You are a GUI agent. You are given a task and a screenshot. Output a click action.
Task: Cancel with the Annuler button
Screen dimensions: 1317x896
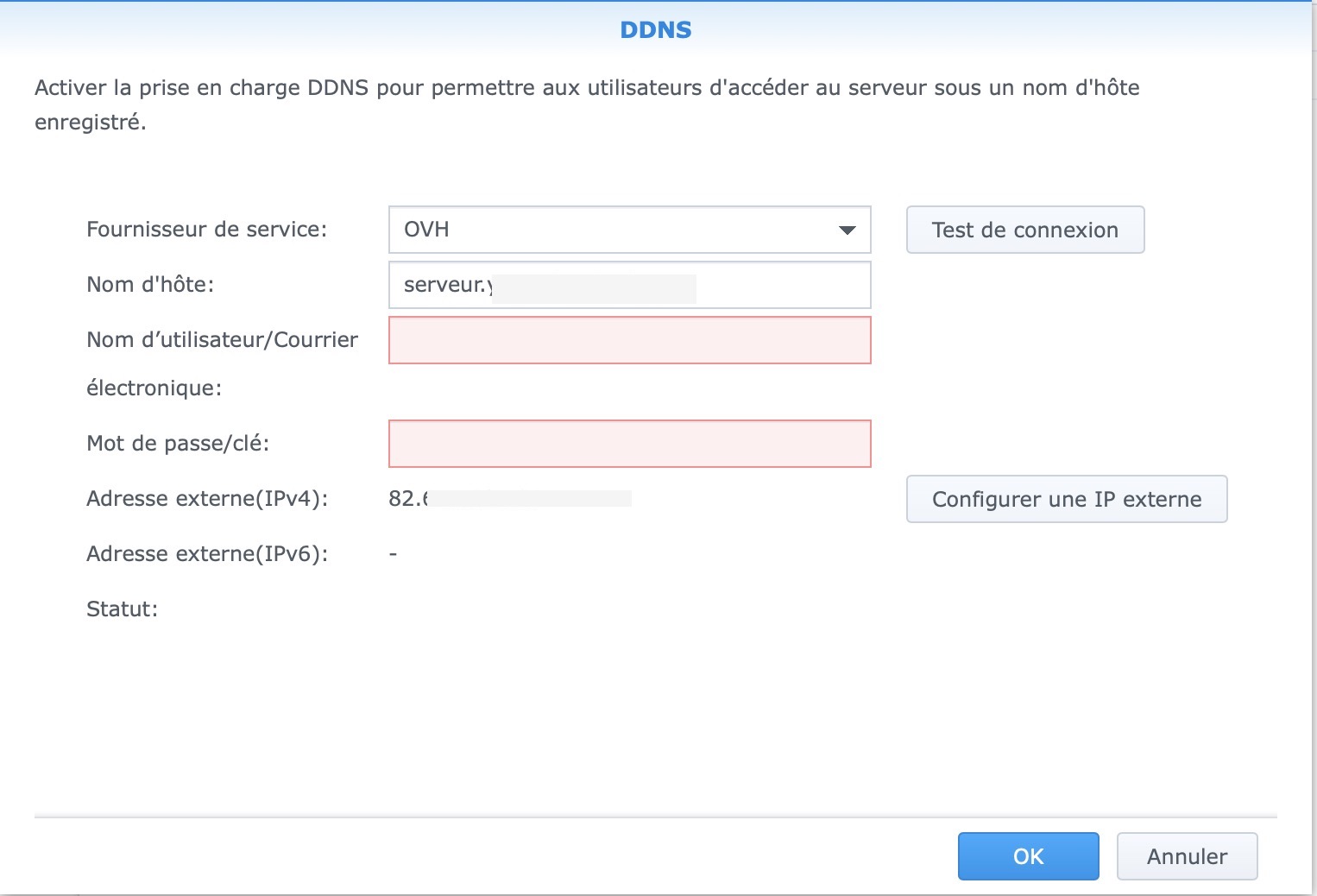[1187, 856]
